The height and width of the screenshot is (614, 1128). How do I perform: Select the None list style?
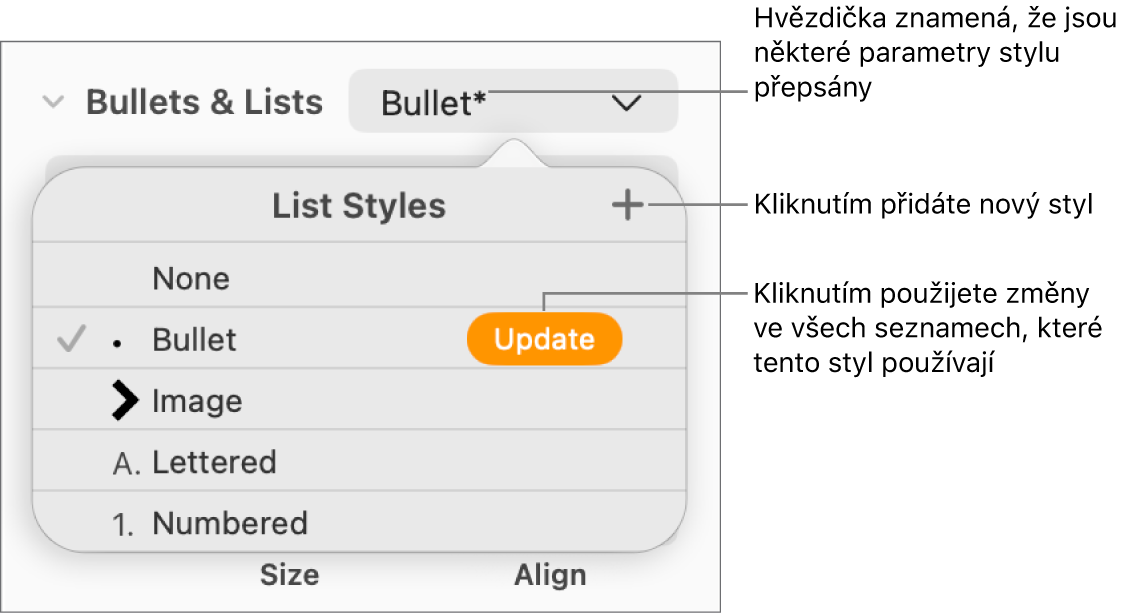(190, 278)
